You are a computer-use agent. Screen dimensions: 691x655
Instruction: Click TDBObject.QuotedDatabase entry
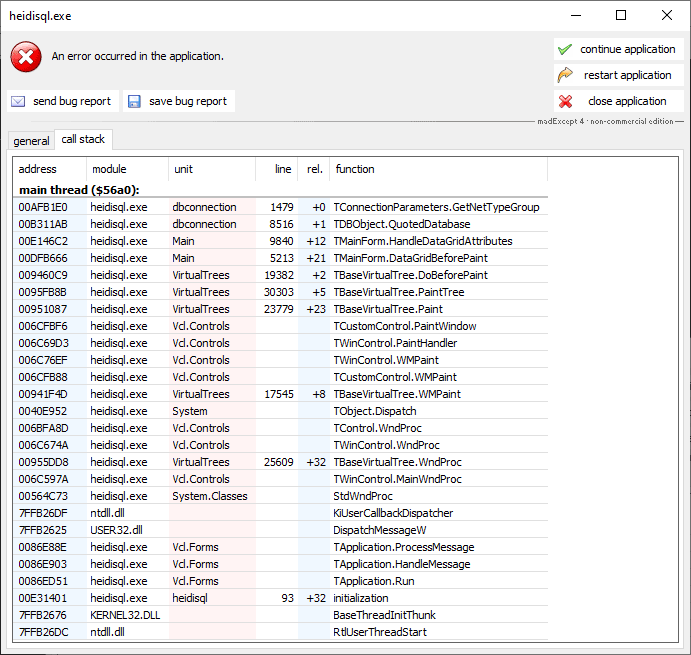click(x=401, y=224)
